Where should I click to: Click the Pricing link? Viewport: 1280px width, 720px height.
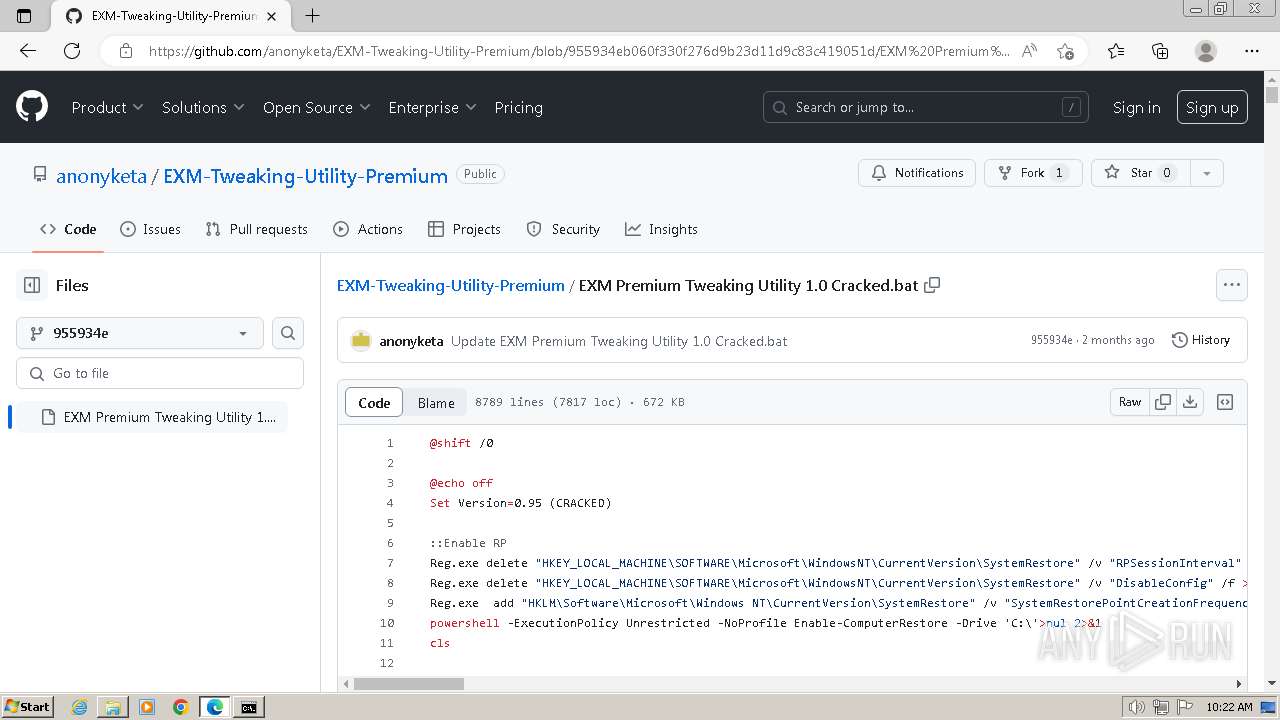518,107
